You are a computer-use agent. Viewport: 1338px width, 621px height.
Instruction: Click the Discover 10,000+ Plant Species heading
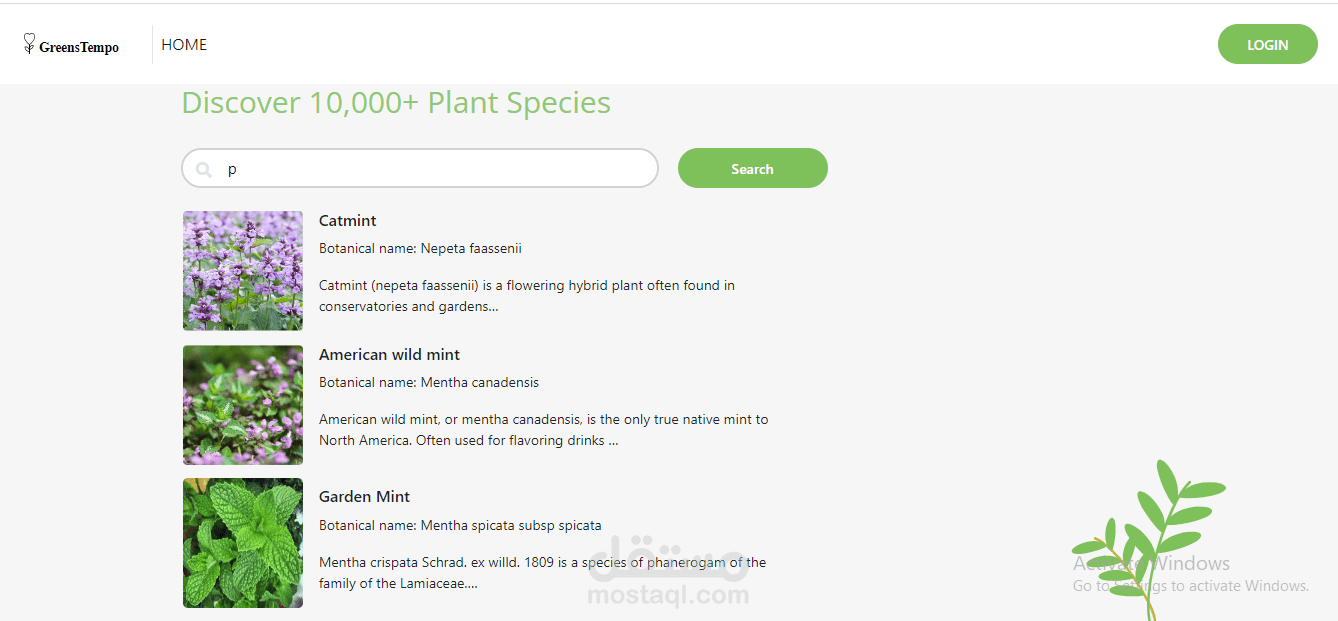click(396, 103)
